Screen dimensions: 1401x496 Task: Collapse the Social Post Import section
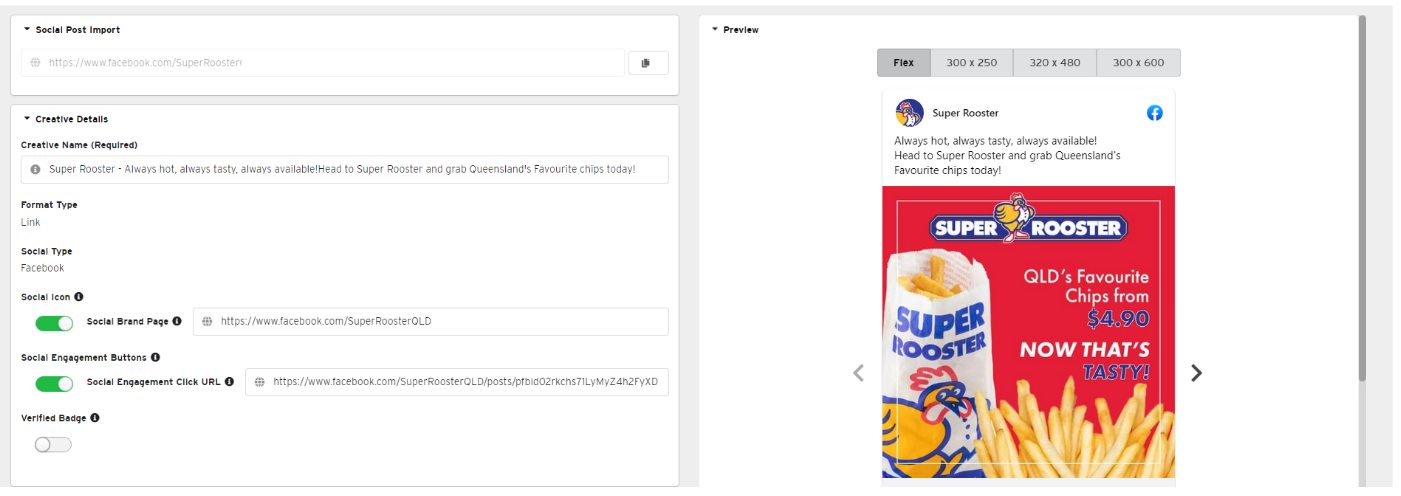27,30
